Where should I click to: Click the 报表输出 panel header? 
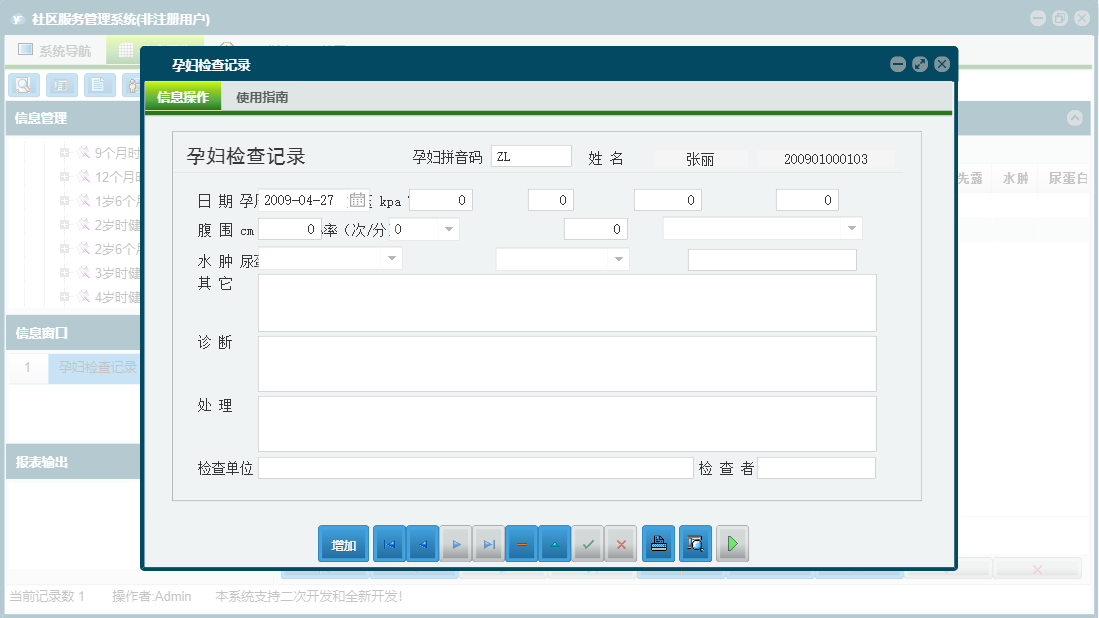tap(73, 462)
